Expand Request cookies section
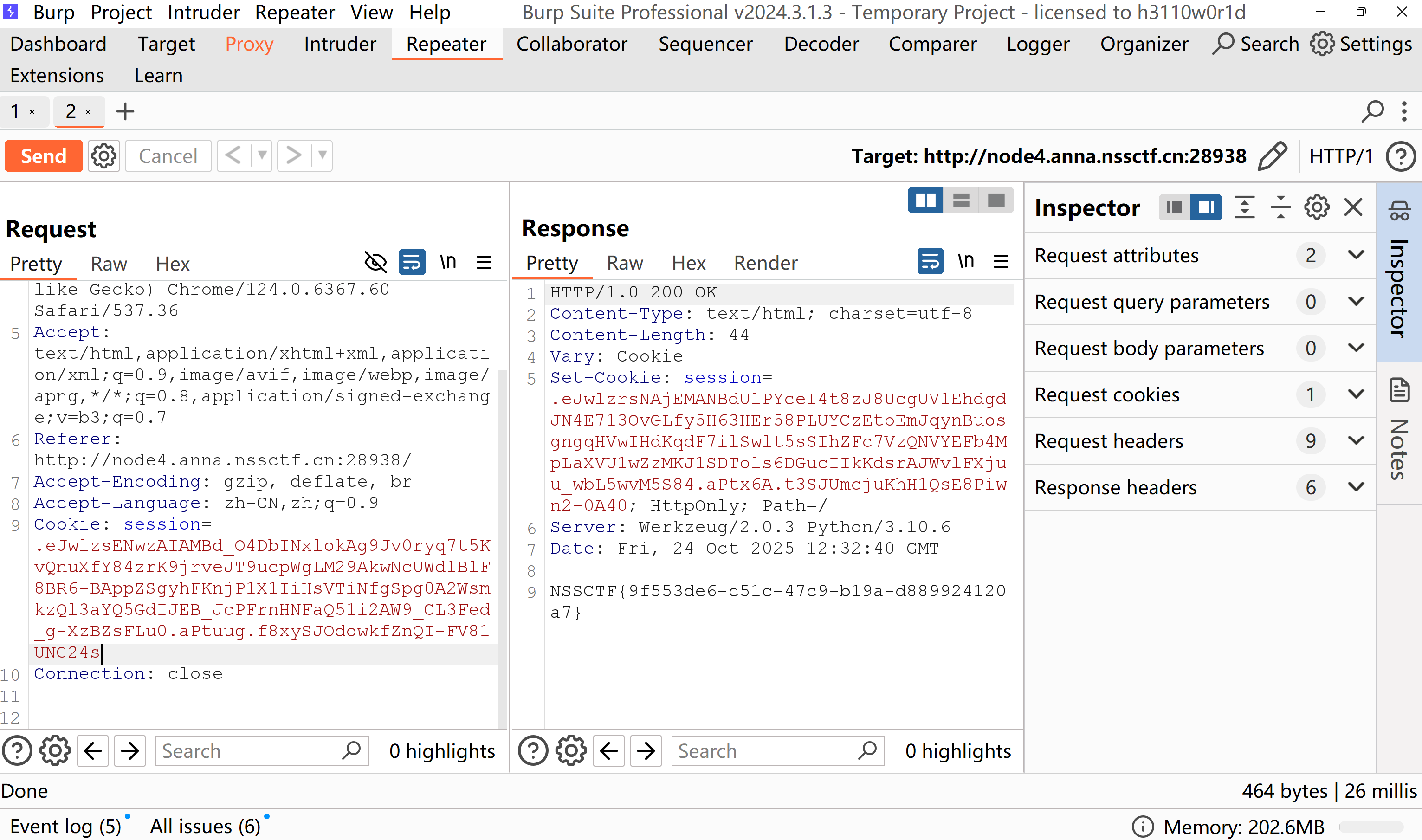The width and height of the screenshot is (1422, 840). coord(1357,394)
